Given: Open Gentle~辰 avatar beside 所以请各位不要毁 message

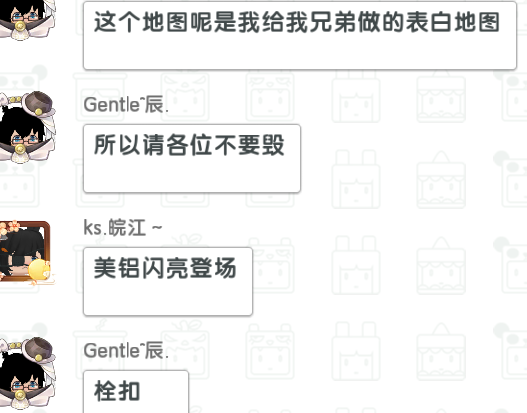Looking at the screenshot, I should click(25, 128).
